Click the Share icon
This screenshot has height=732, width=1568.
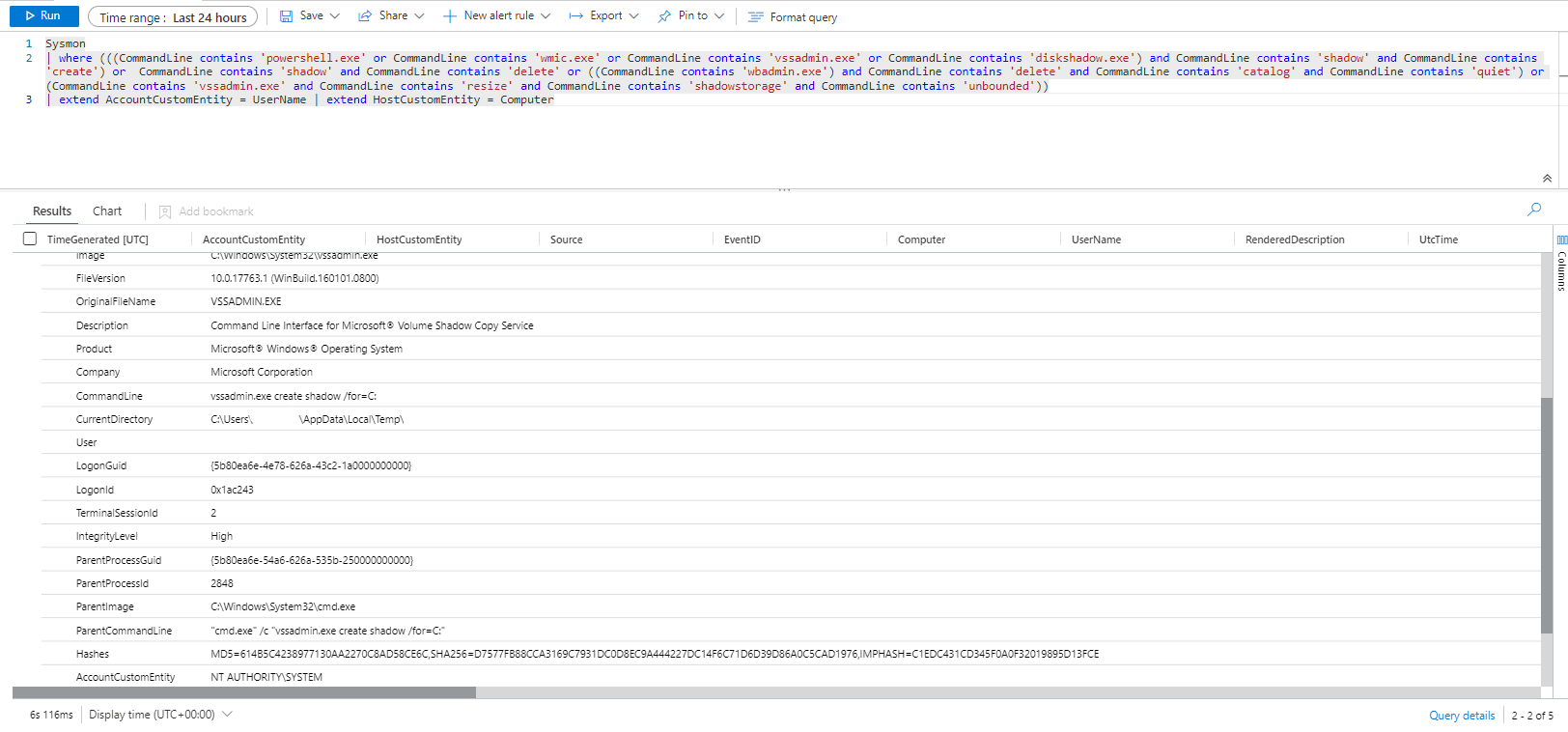[365, 16]
